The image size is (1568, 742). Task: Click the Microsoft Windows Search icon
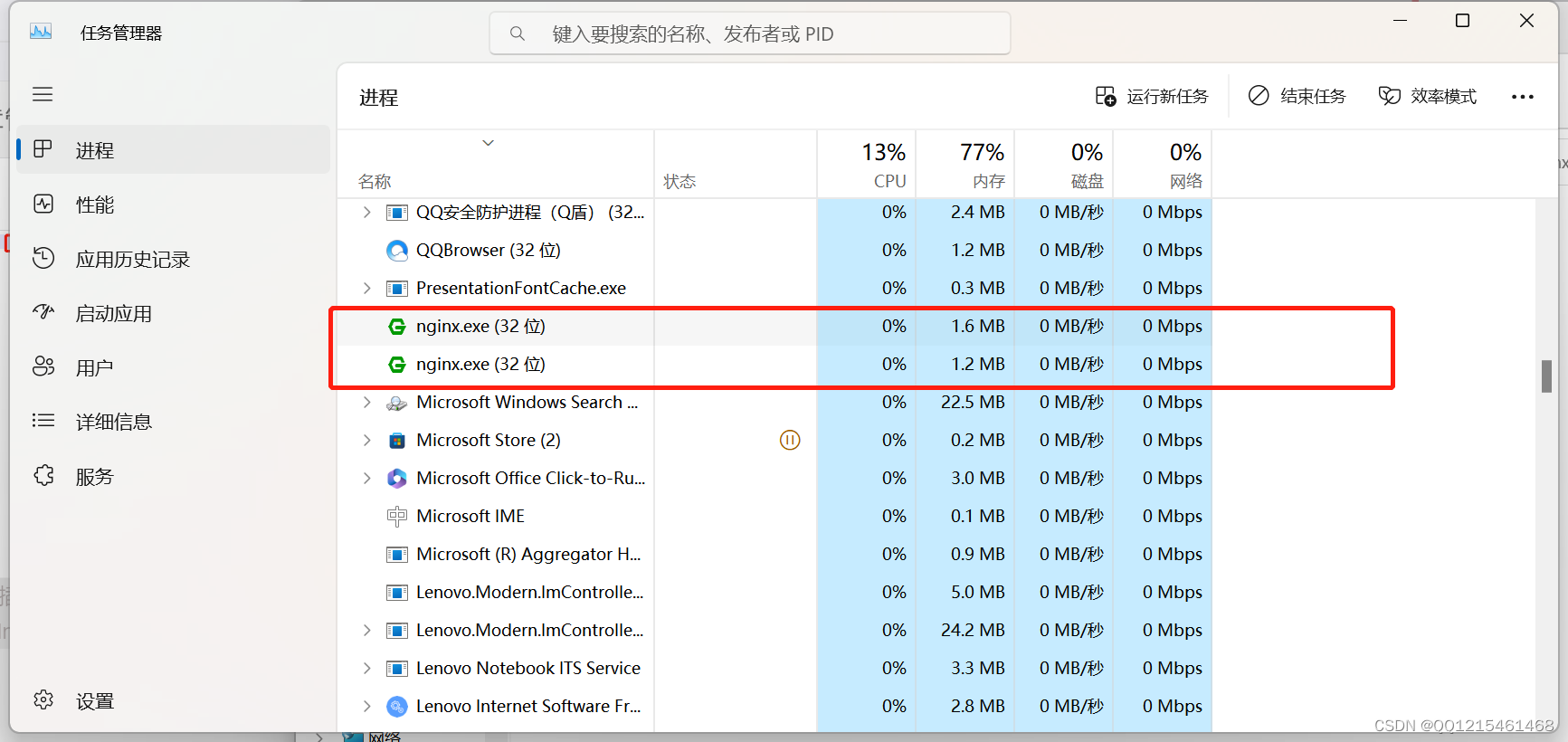(x=396, y=402)
